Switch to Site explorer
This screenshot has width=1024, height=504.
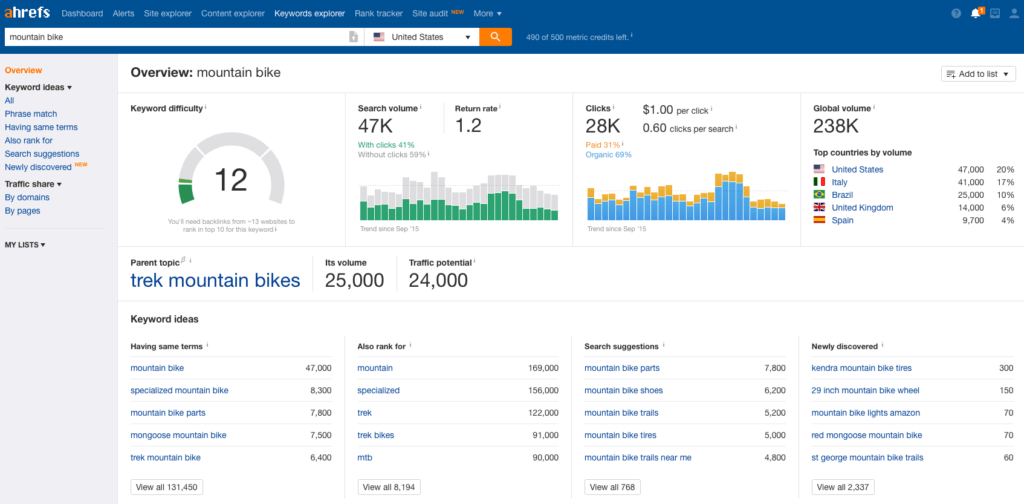coord(168,13)
